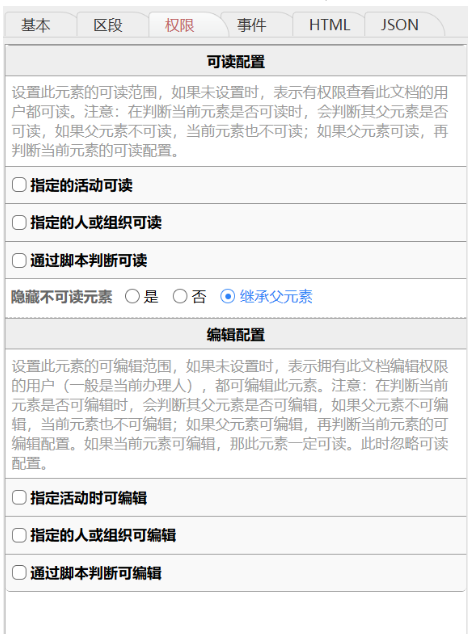Enable 指定的活动可读 checkbox

coord(19,185)
